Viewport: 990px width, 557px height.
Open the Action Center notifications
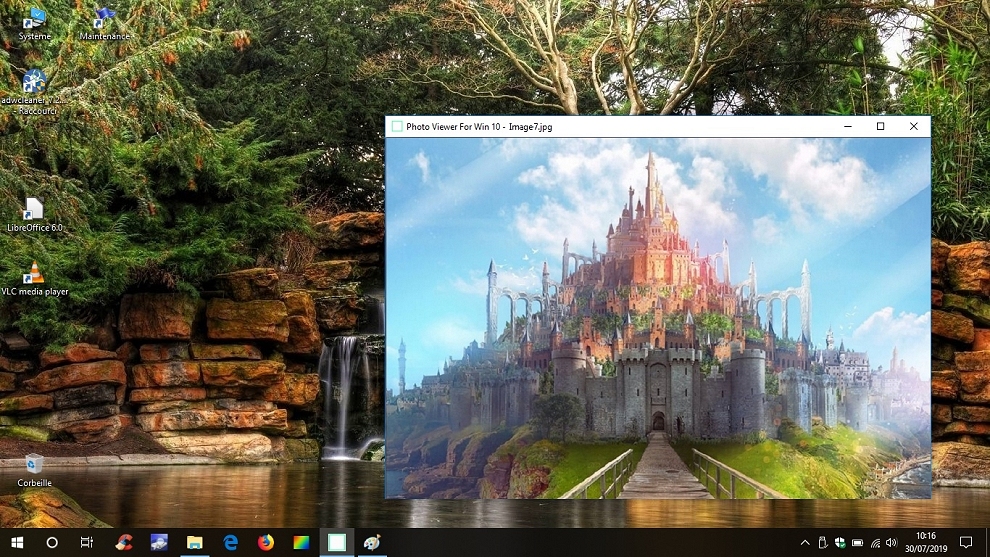[966, 542]
